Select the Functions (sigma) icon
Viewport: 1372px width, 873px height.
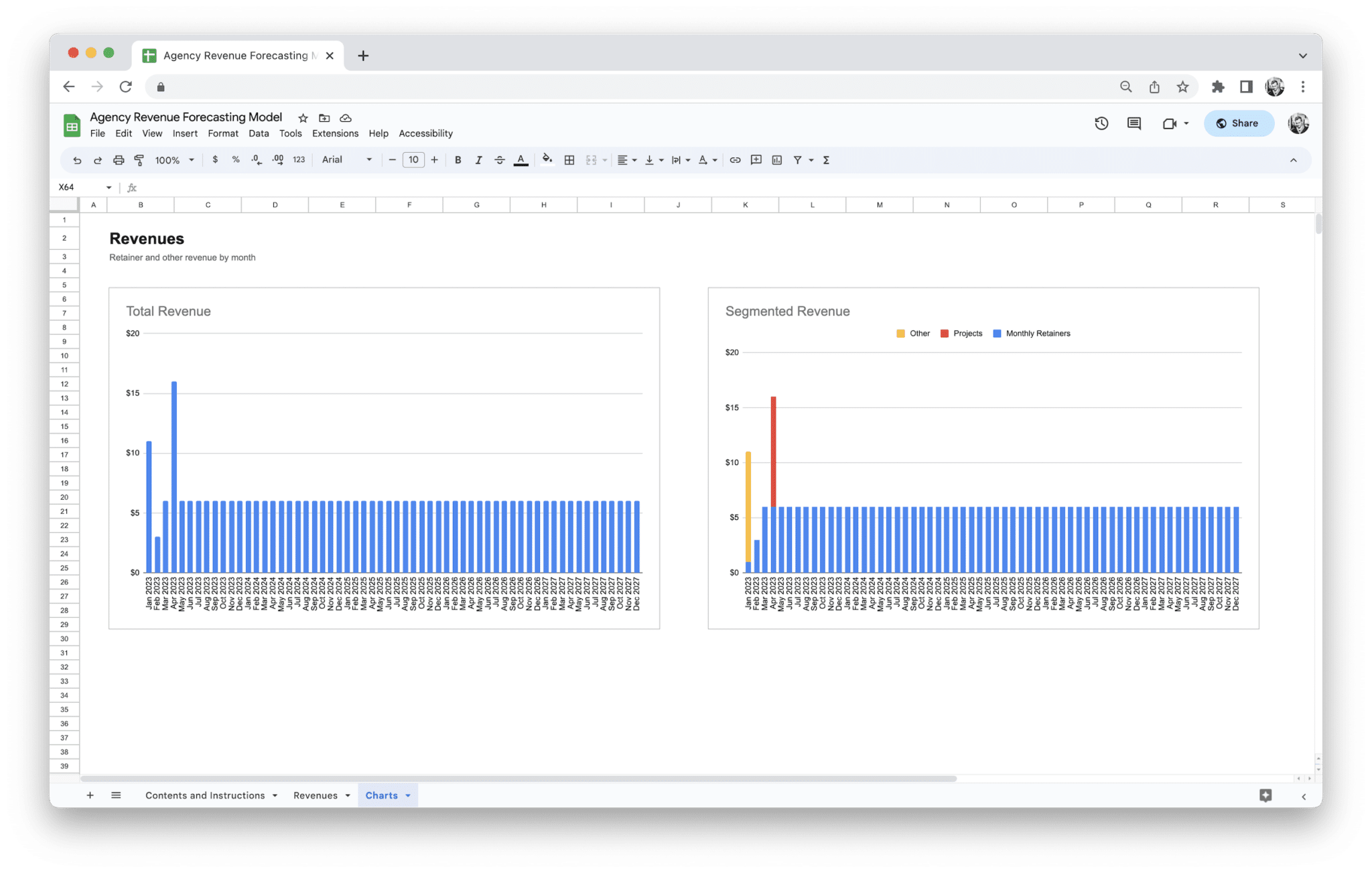click(826, 159)
